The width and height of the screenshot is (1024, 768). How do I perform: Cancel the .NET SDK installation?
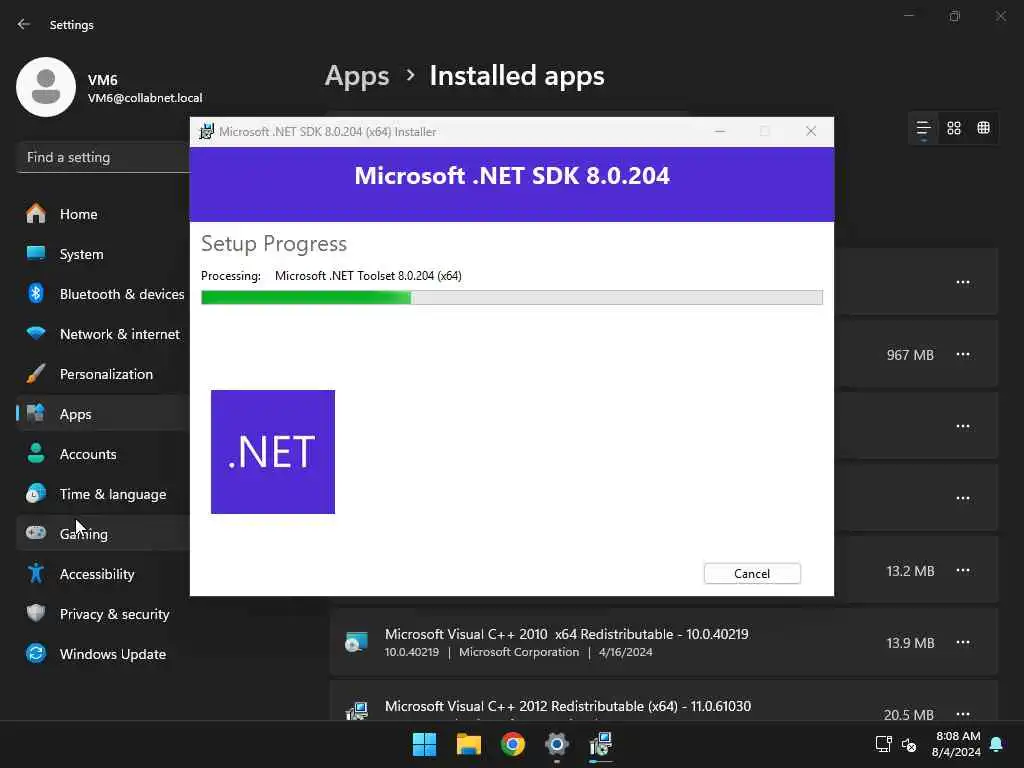click(752, 573)
